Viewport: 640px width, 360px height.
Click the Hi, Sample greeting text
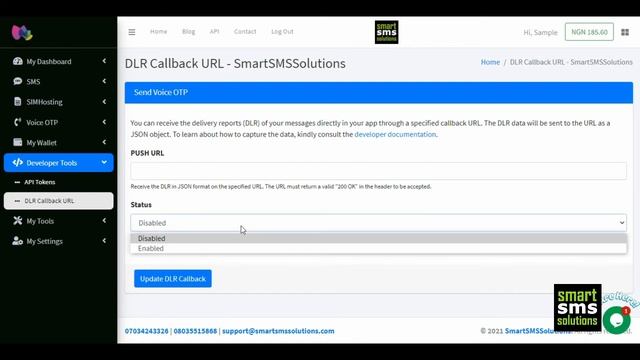click(540, 32)
